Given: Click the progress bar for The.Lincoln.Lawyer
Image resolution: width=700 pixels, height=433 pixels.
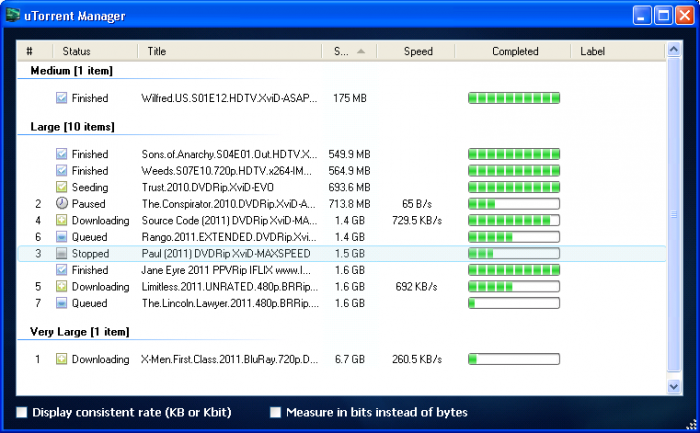Looking at the screenshot, I should 514,303.
